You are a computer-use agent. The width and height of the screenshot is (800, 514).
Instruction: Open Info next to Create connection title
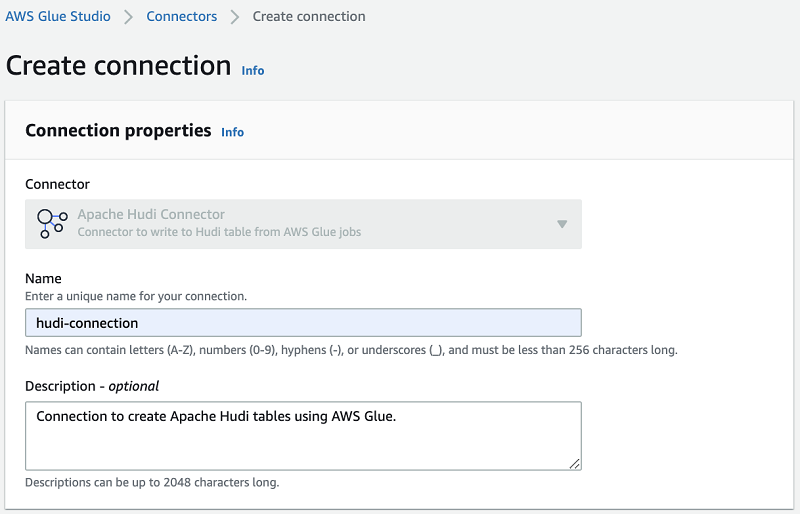253,71
